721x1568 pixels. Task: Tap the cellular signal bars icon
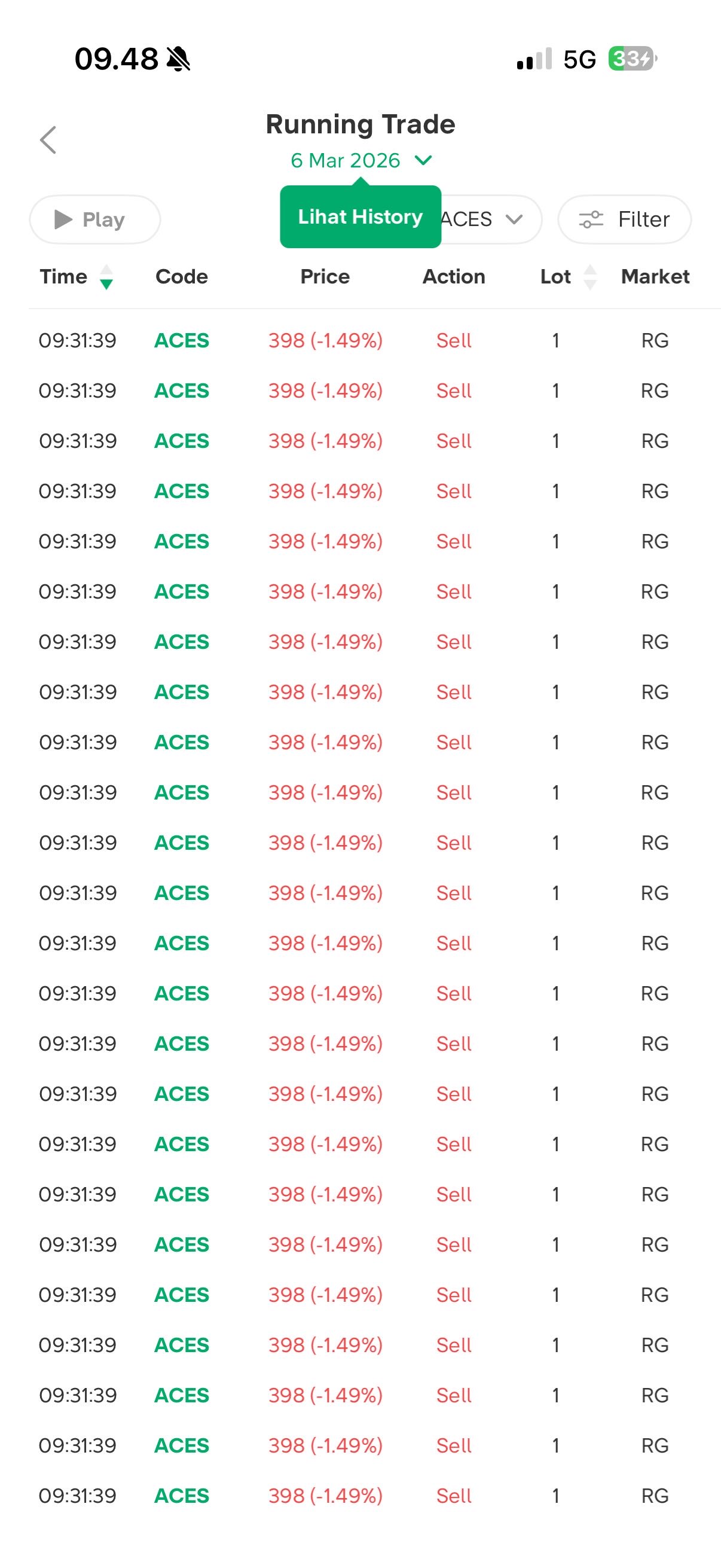tap(534, 59)
